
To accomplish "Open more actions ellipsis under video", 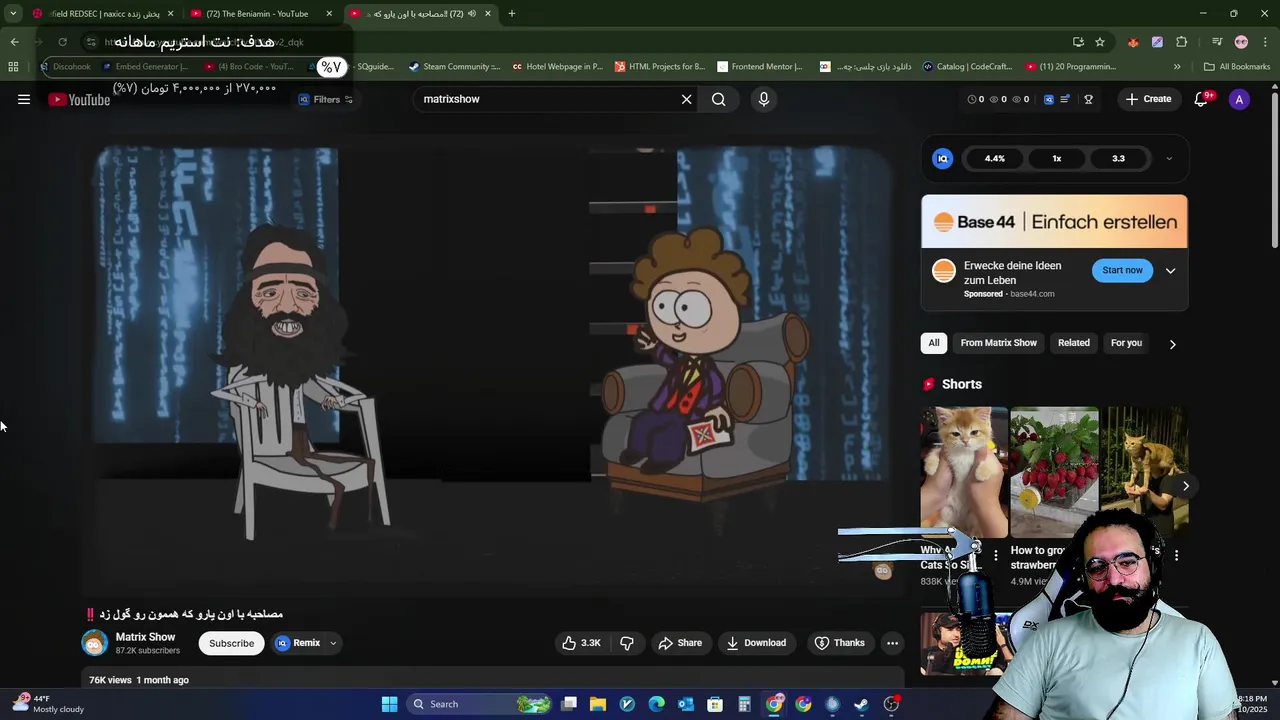I will tap(892, 643).
